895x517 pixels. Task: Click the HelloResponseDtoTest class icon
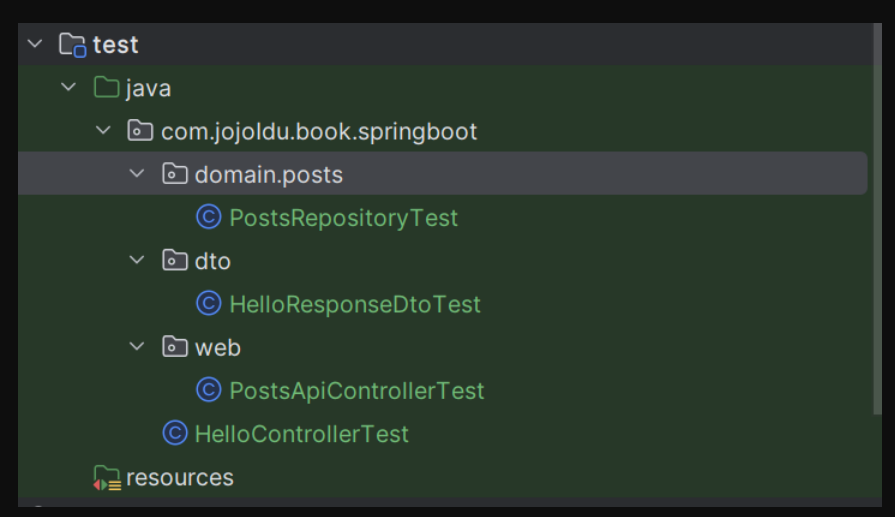(x=209, y=304)
